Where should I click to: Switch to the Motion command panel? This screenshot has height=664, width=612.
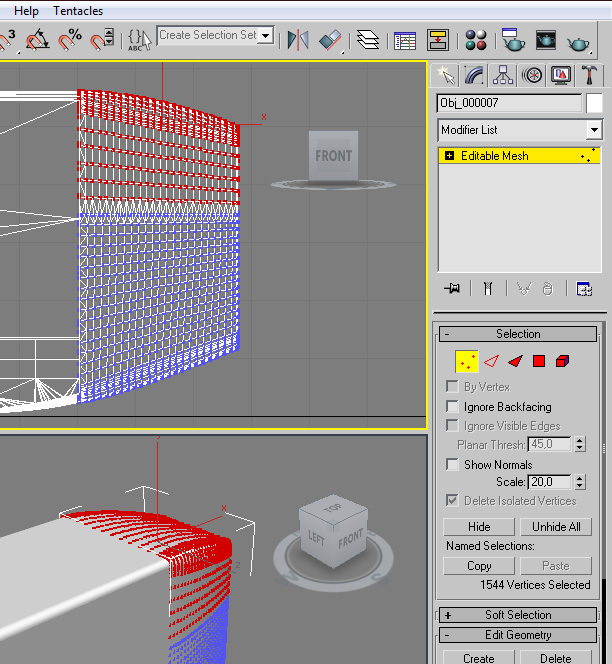(x=532, y=75)
